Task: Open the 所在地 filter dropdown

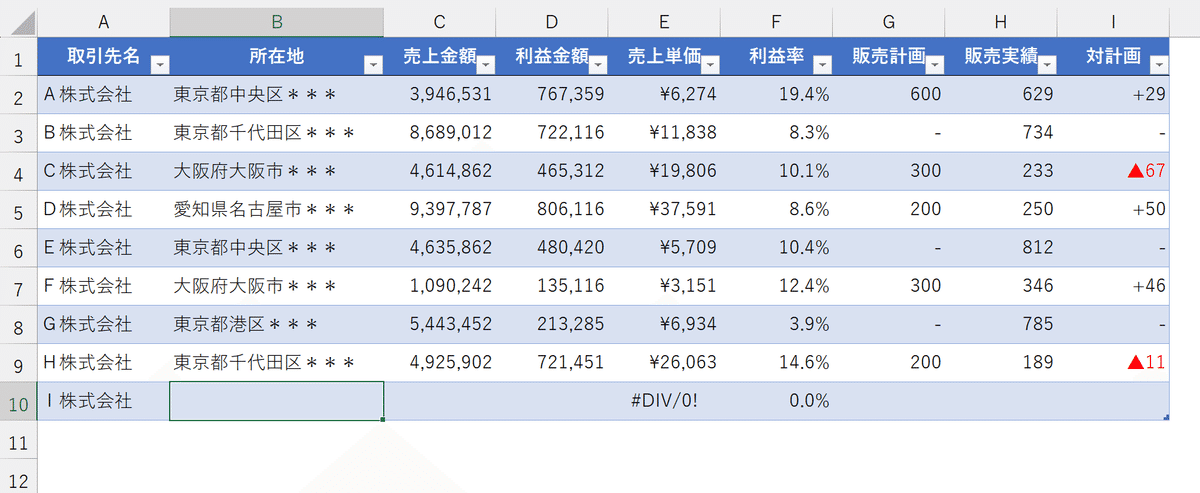Action: tap(373, 65)
